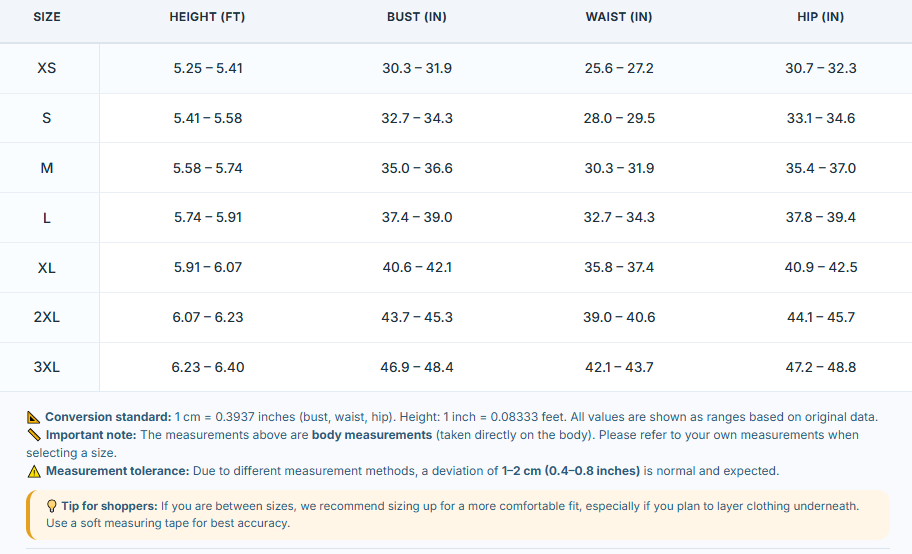Viewport: 912px width, 554px height.
Task: Click the 3XL size row label
Action: coord(47,367)
